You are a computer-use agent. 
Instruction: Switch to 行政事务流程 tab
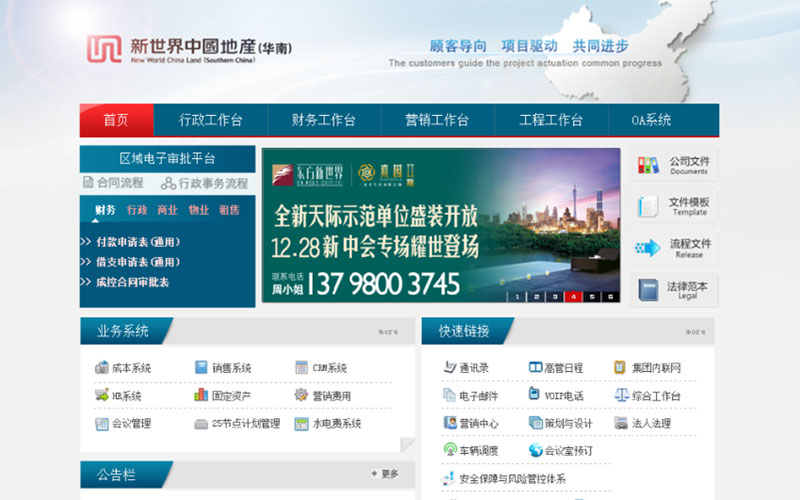pyautogui.click(x=205, y=183)
